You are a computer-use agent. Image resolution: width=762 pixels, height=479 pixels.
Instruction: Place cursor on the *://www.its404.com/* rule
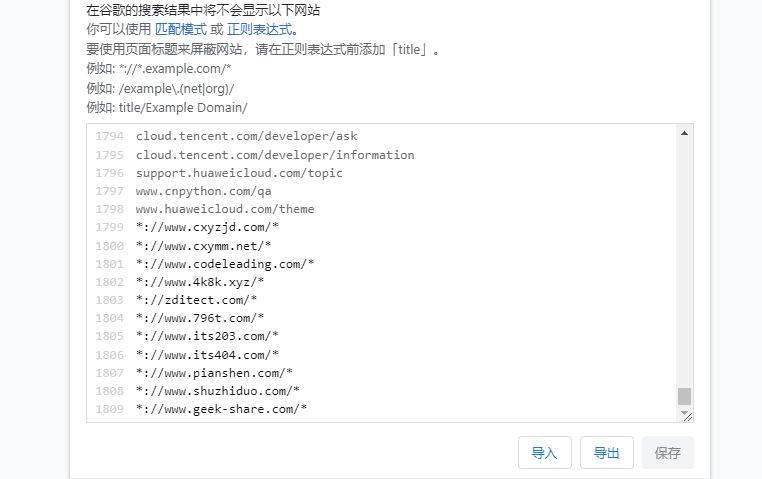pyautogui.click(x=207, y=355)
